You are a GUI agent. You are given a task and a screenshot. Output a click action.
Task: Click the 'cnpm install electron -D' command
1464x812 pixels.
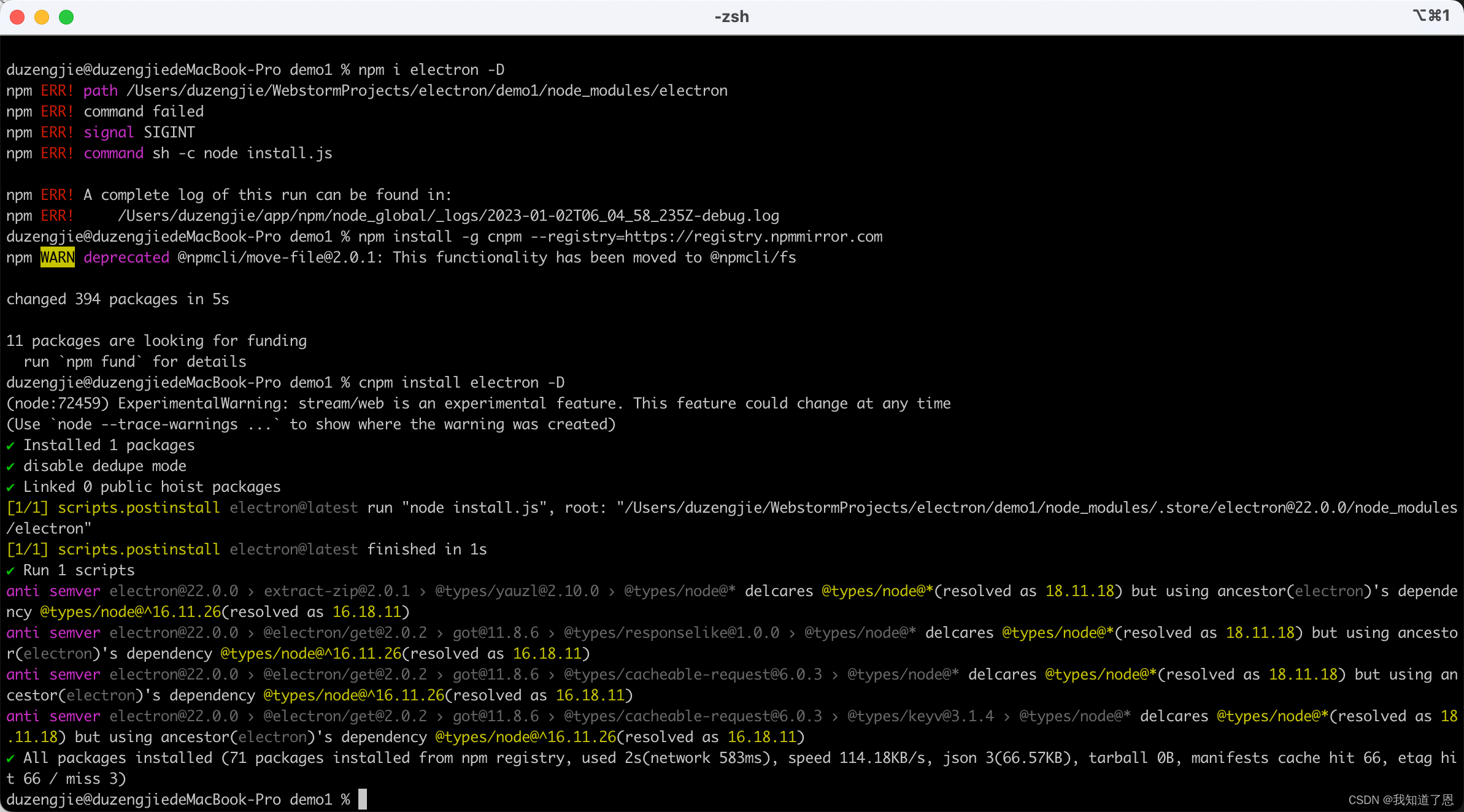pos(461,383)
